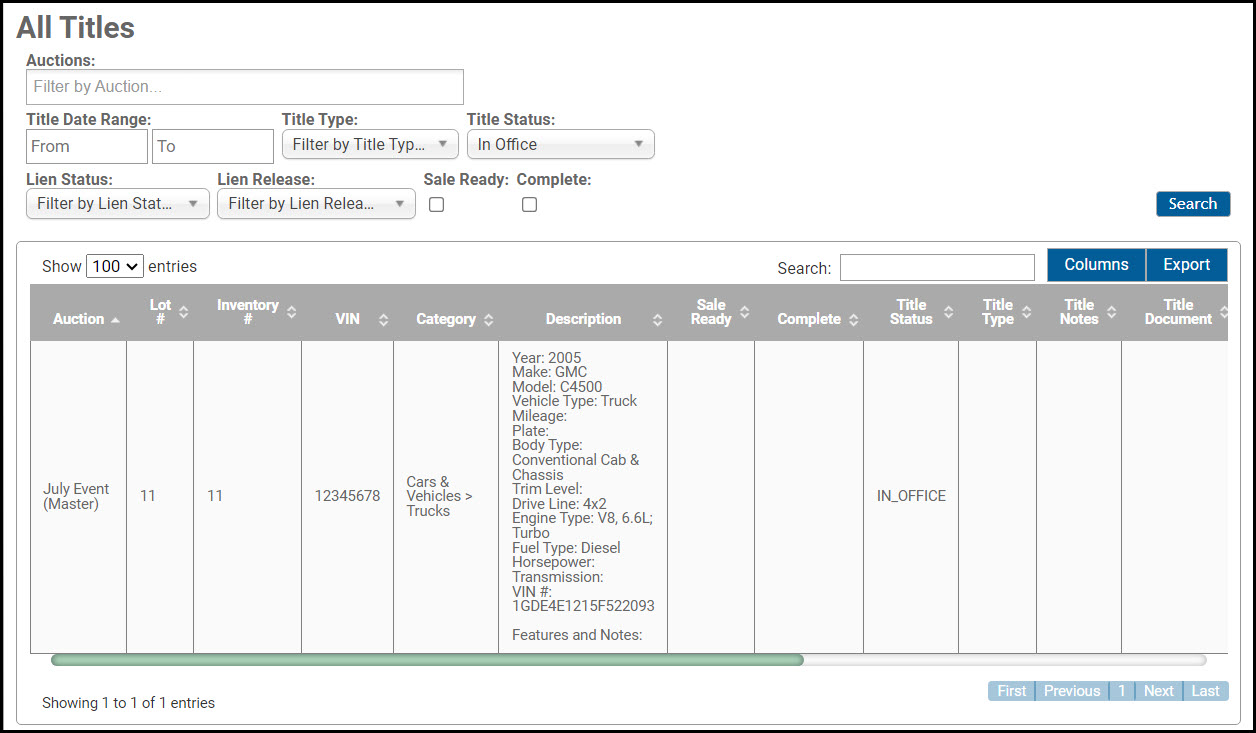
Task: Click the Title Status column sort arrows
Action: coord(947,312)
